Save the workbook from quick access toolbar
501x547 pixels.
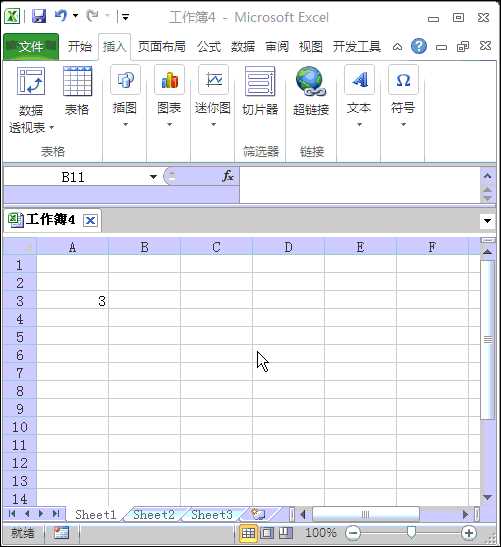pyautogui.click(x=39, y=16)
